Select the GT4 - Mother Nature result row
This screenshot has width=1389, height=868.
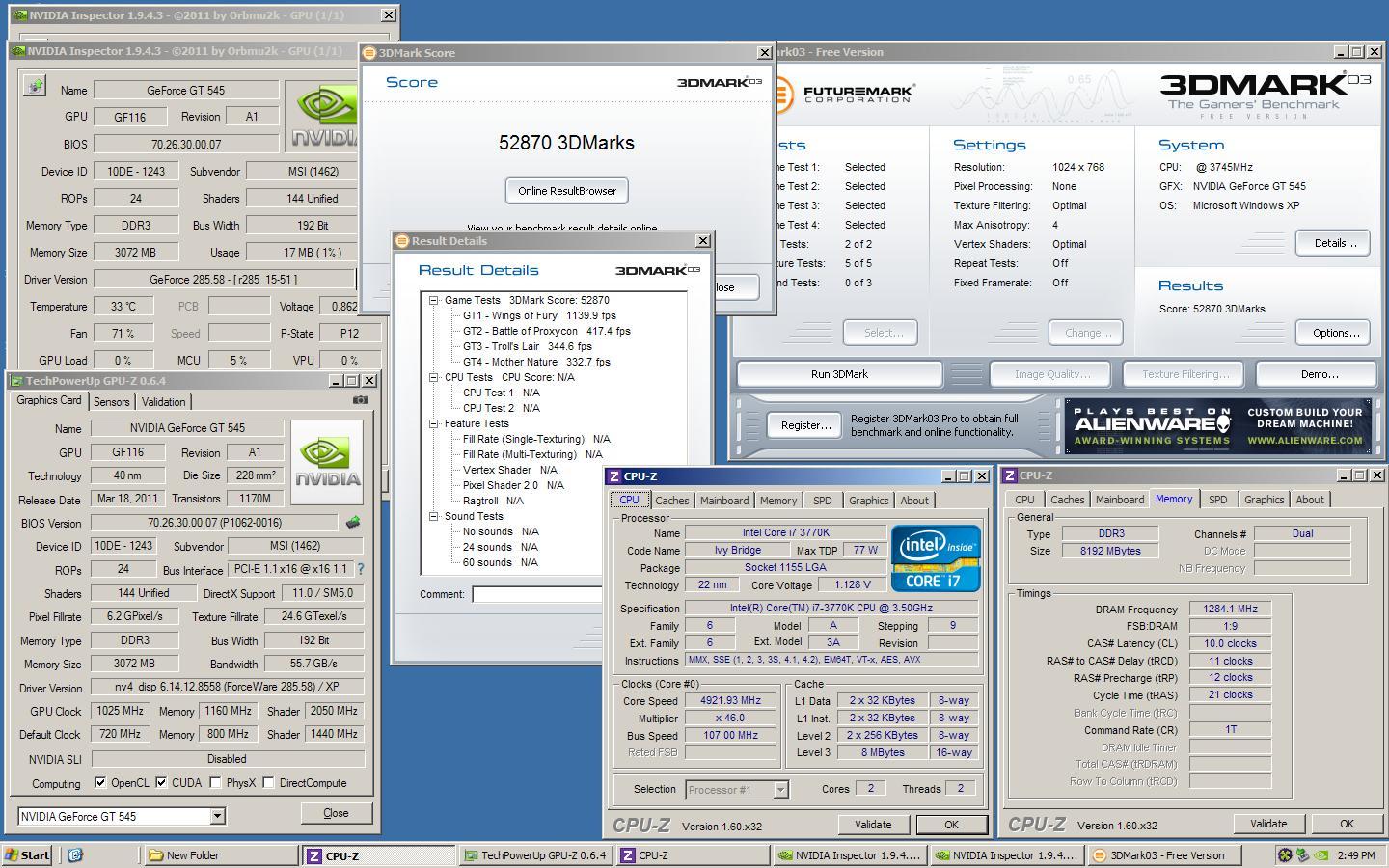point(536,362)
